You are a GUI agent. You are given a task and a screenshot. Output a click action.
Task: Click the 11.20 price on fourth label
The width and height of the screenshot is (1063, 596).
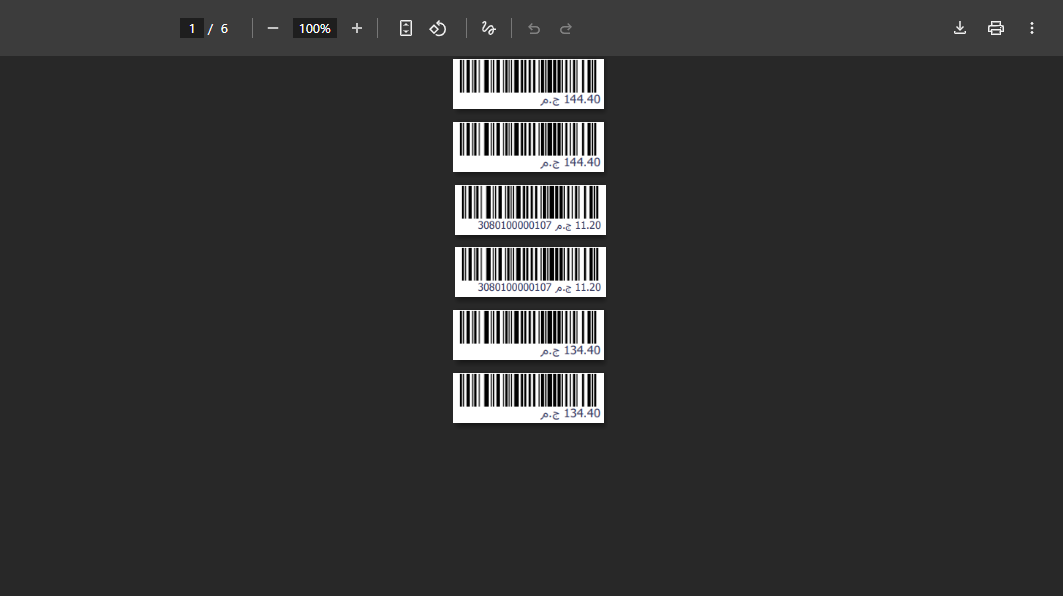click(x=588, y=288)
